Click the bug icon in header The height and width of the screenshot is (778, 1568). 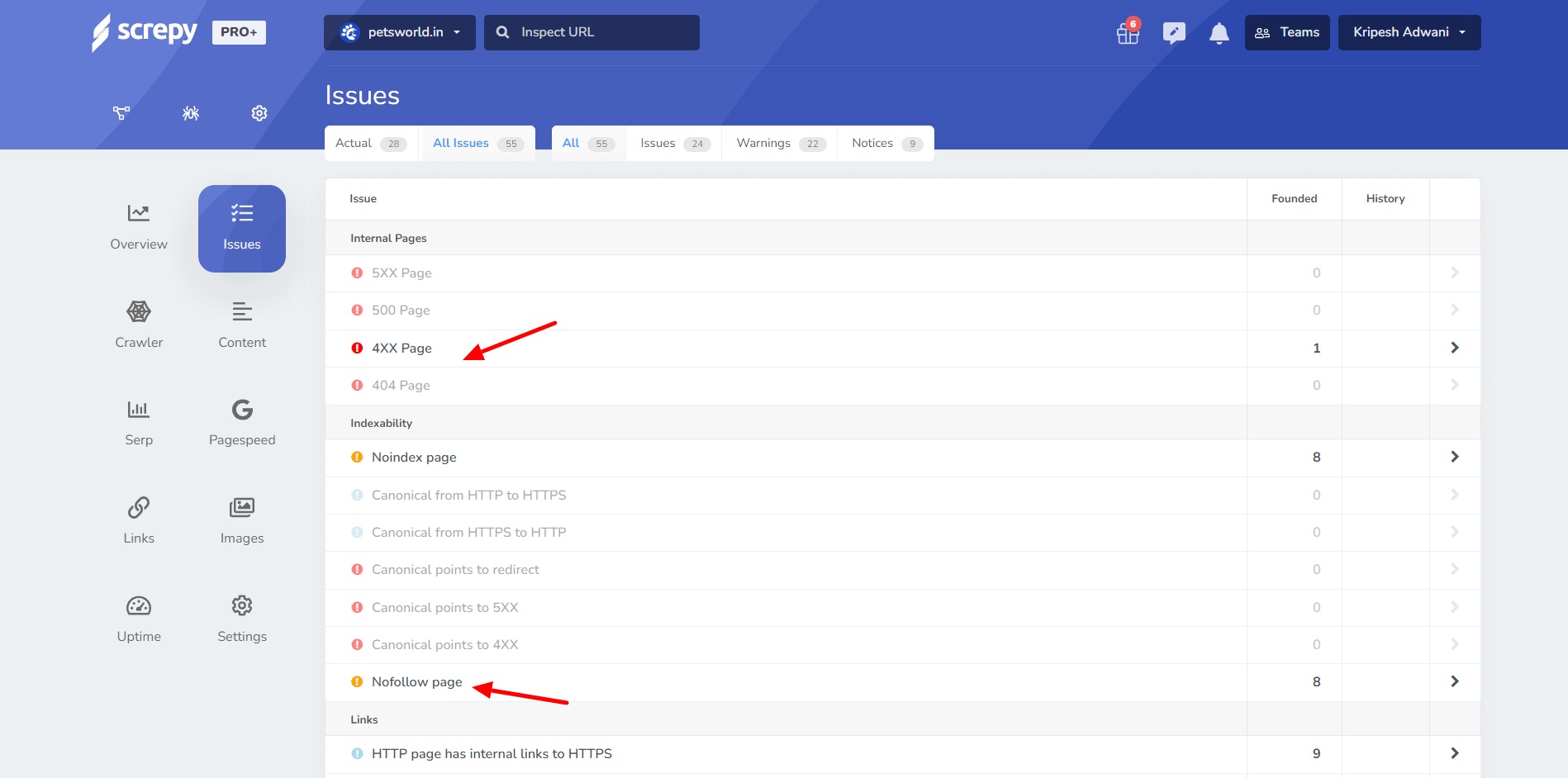coord(191,113)
